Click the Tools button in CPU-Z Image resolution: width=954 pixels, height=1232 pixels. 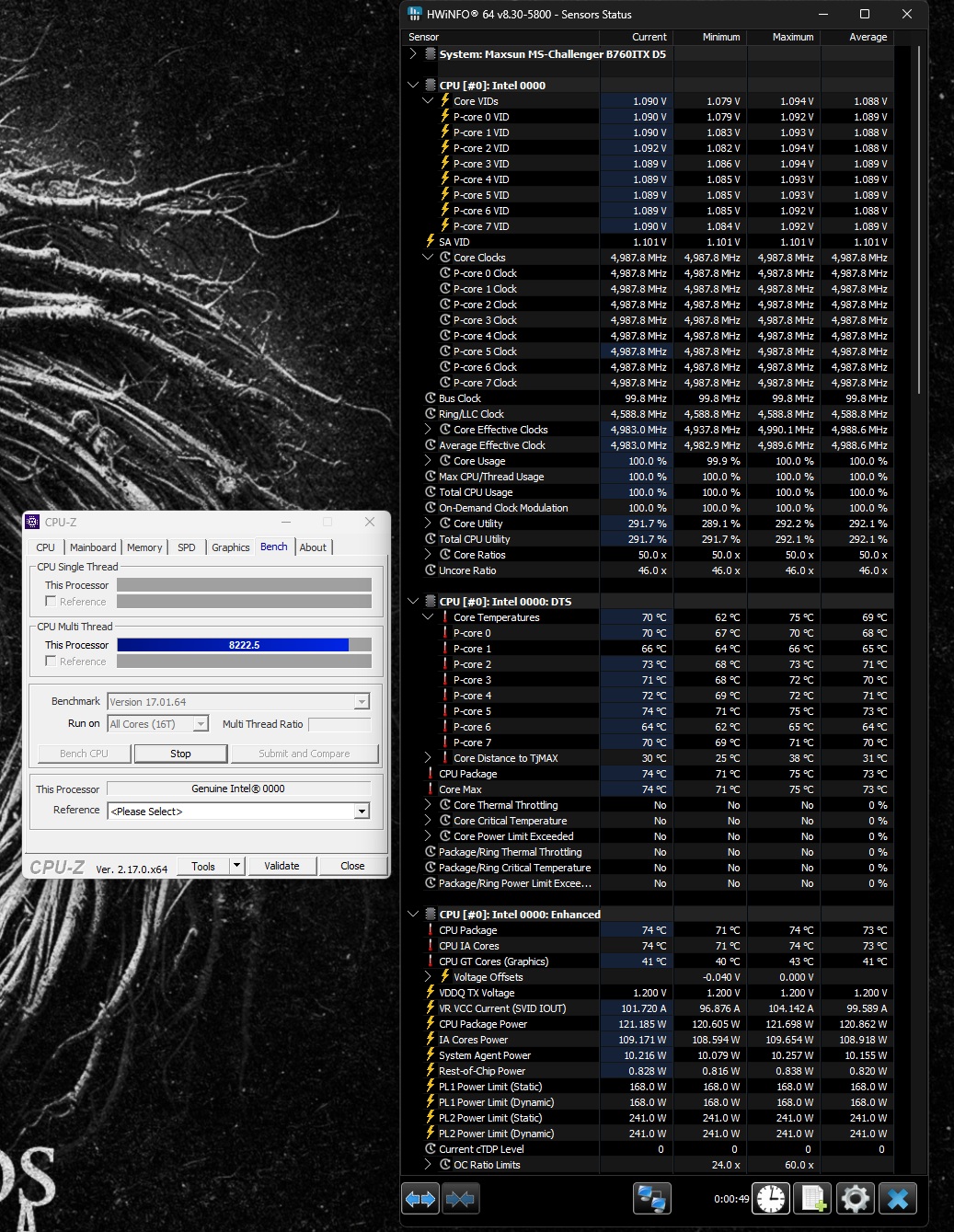pyautogui.click(x=203, y=866)
